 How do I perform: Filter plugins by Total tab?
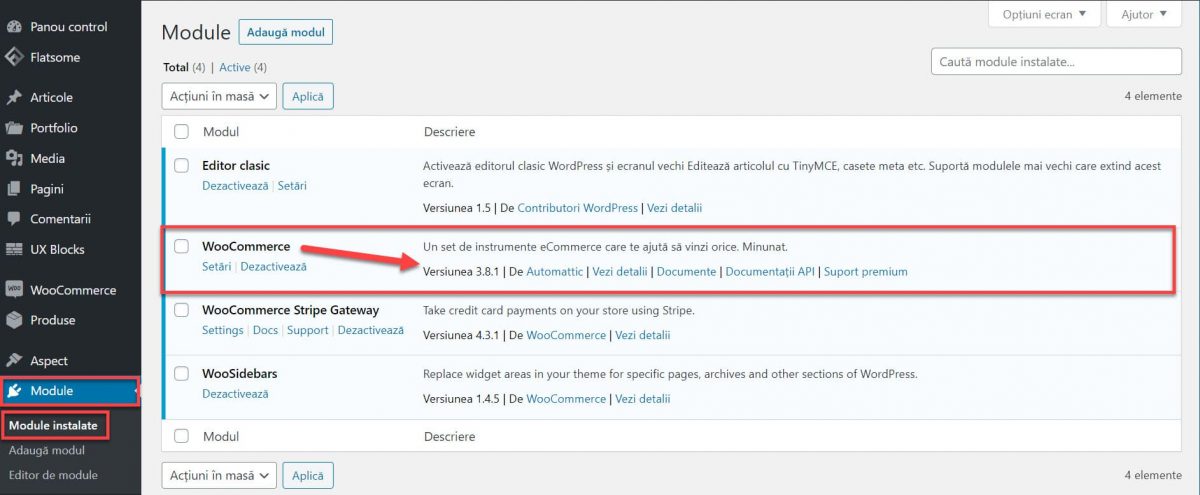tap(175, 67)
